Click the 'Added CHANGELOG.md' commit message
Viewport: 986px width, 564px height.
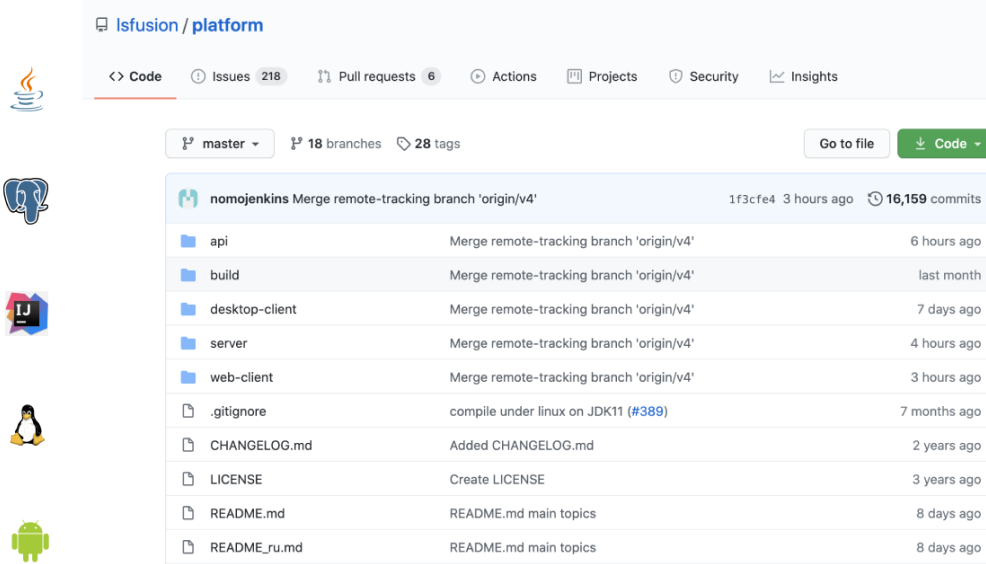521,445
